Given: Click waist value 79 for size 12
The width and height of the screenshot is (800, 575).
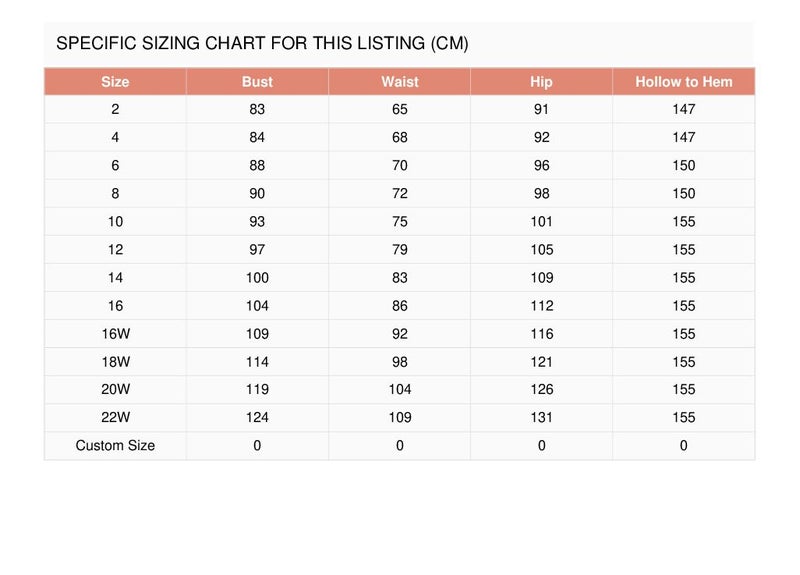Looking at the screenshot, I should coord(399,249).
